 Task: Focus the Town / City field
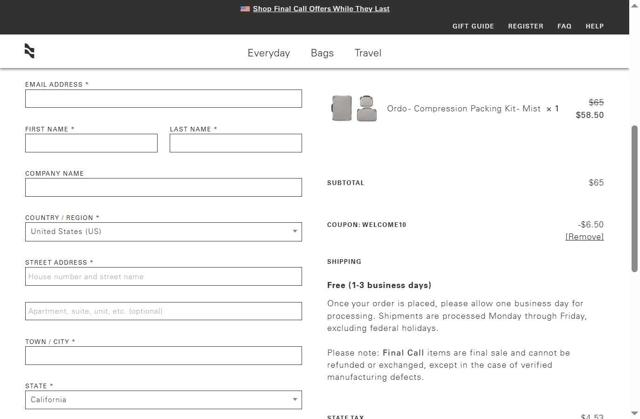pos(163,355)
